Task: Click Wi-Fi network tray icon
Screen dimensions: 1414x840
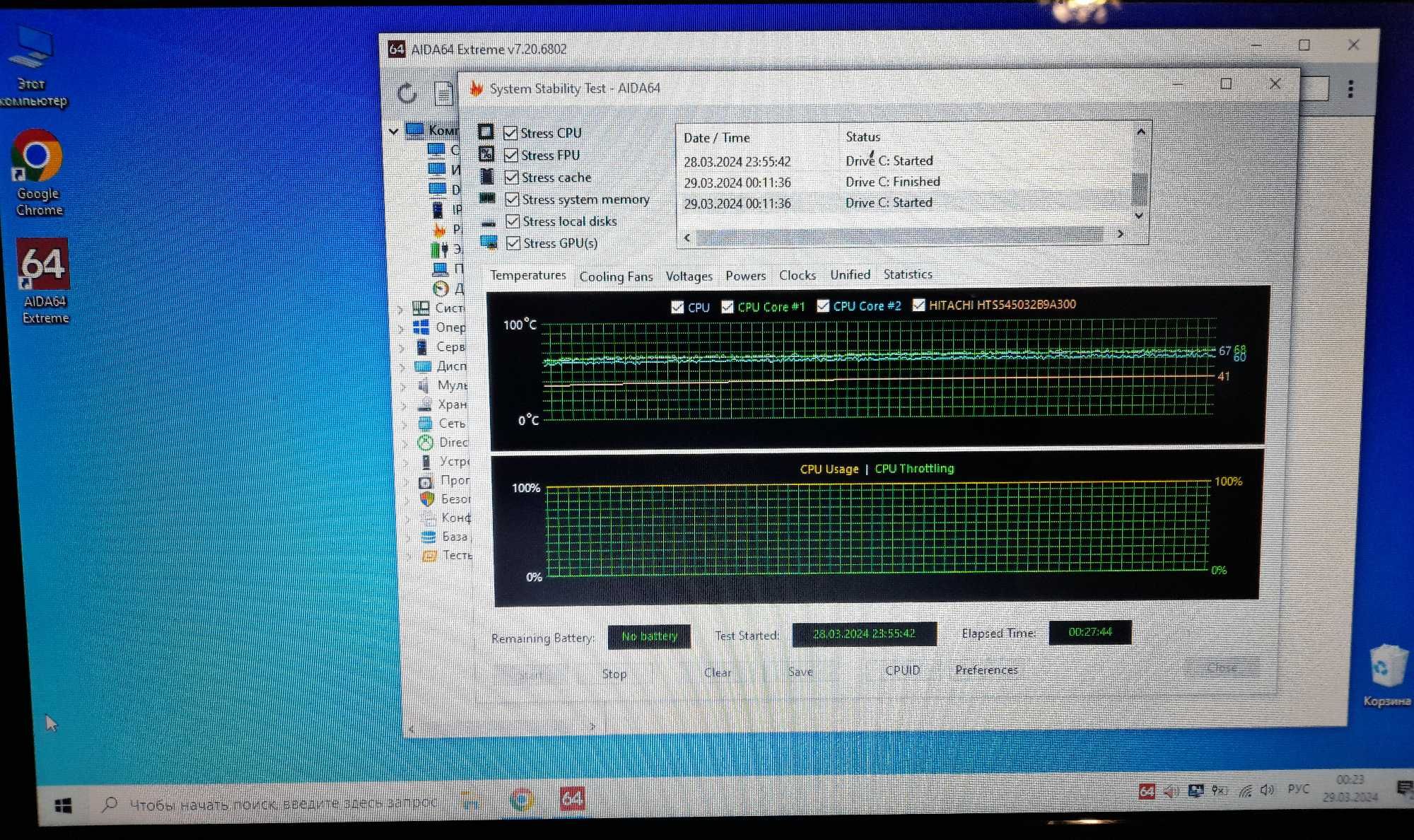Action: (1245, 791)
